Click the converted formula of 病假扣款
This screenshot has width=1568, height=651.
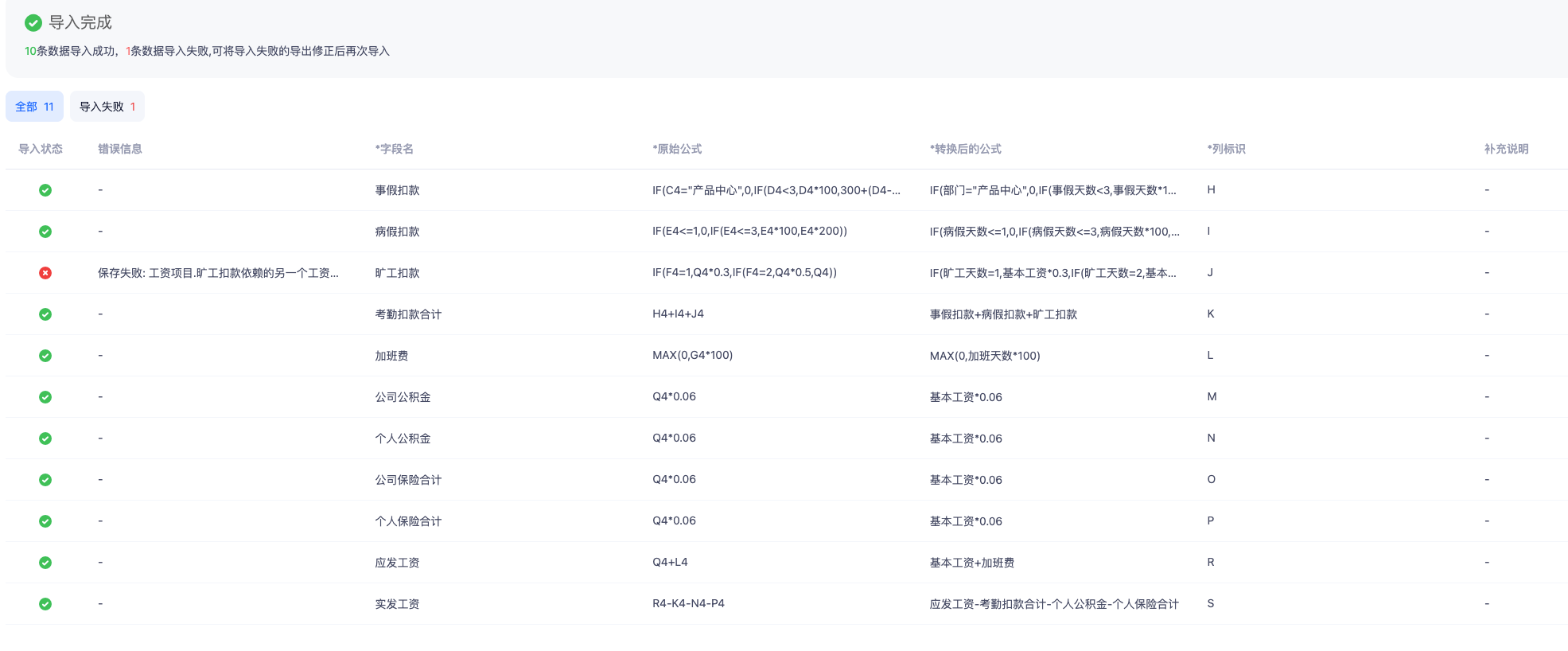(1054, 232)
